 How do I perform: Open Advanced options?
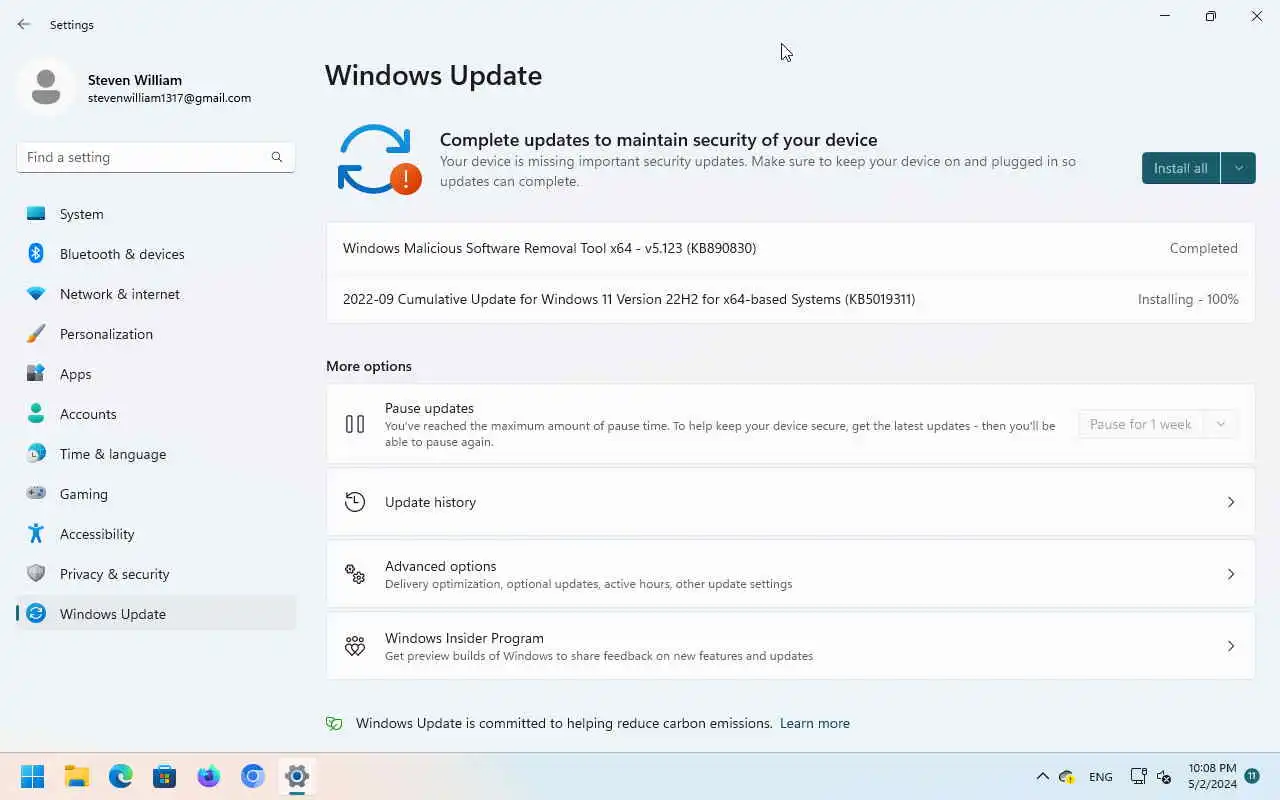click(x=790, y=574)
